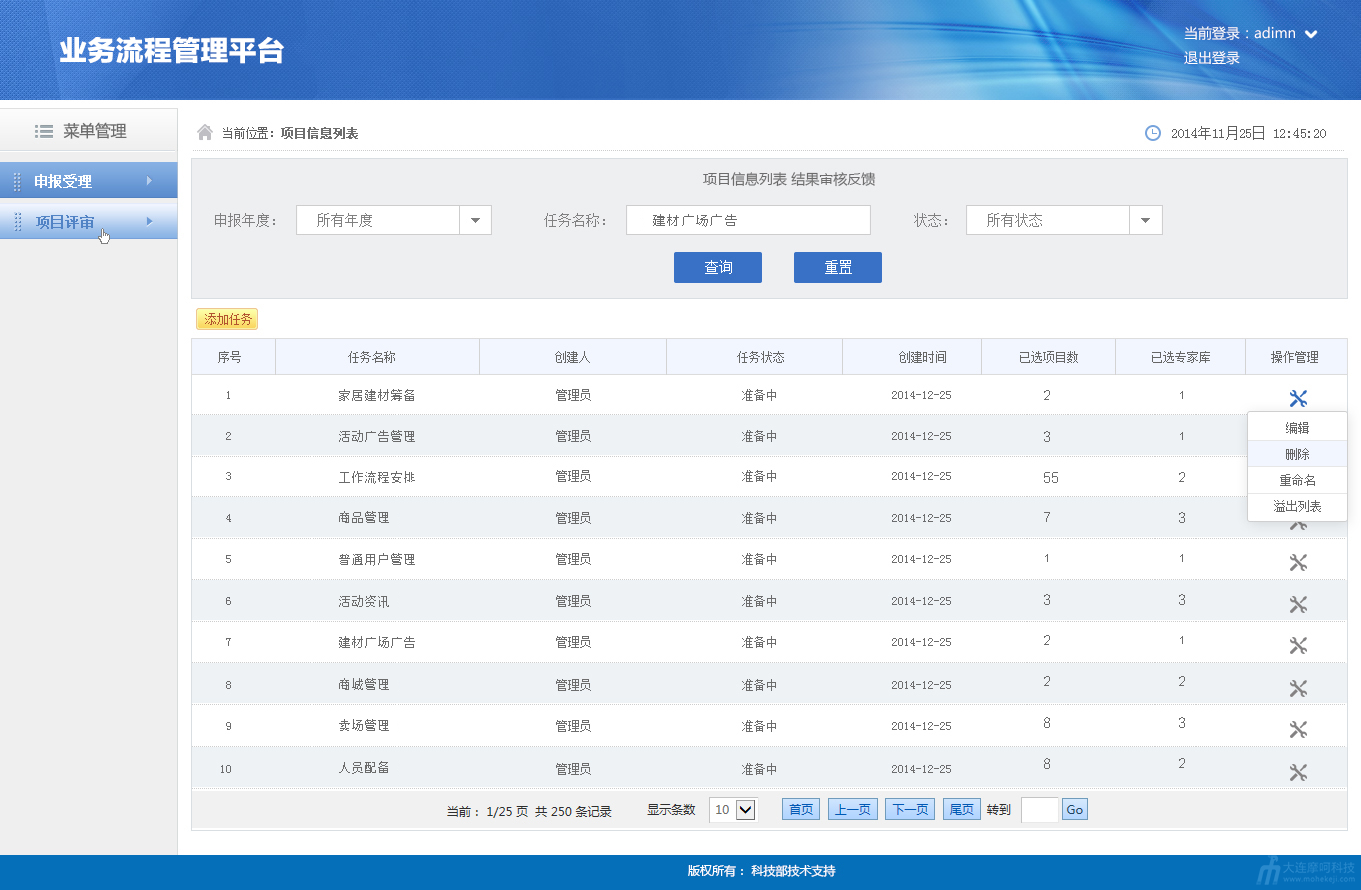
Task: Open tools icon for row 卖场管理
Action: (1298, 729)
